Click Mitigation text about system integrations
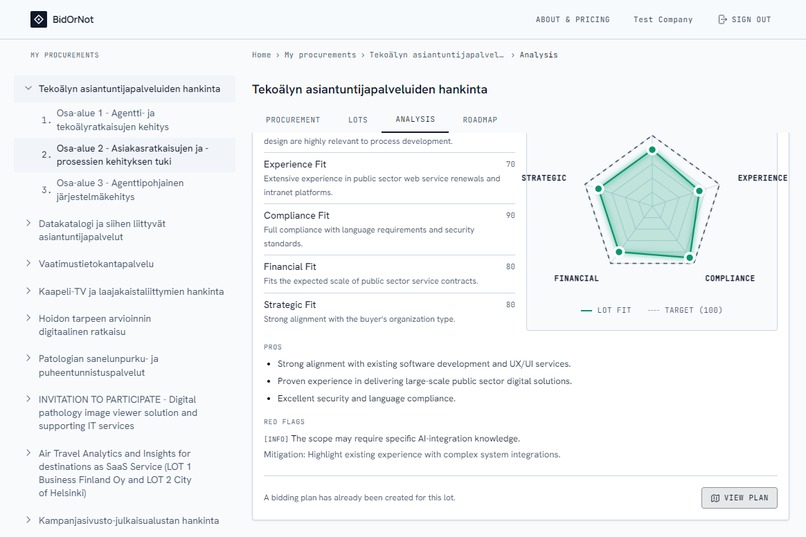Viewport: 806px width, 537px height. click(x=412, y=455)
